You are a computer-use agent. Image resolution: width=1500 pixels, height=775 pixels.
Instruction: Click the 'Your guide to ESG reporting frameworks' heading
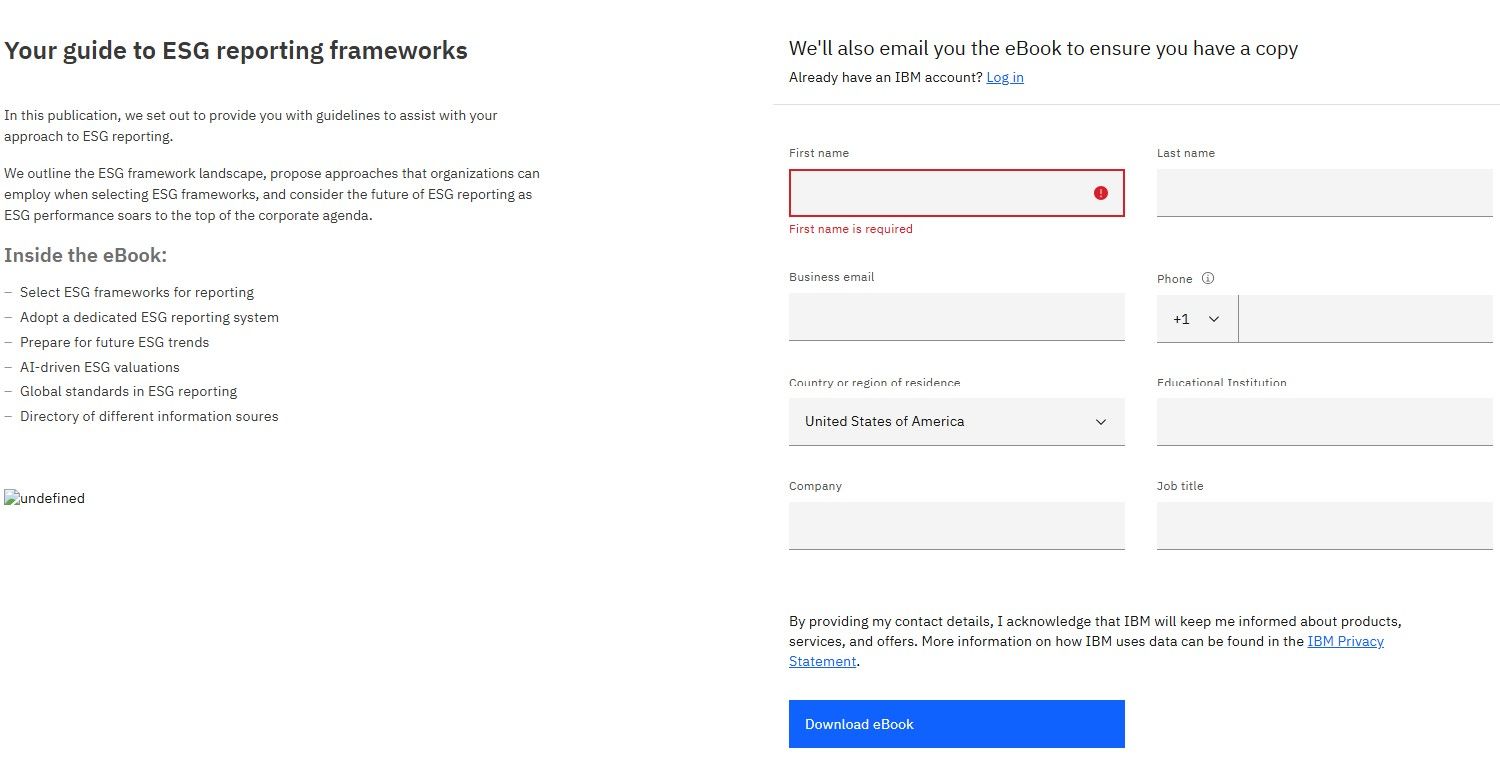pyautogui.click(x=236, y=50)
